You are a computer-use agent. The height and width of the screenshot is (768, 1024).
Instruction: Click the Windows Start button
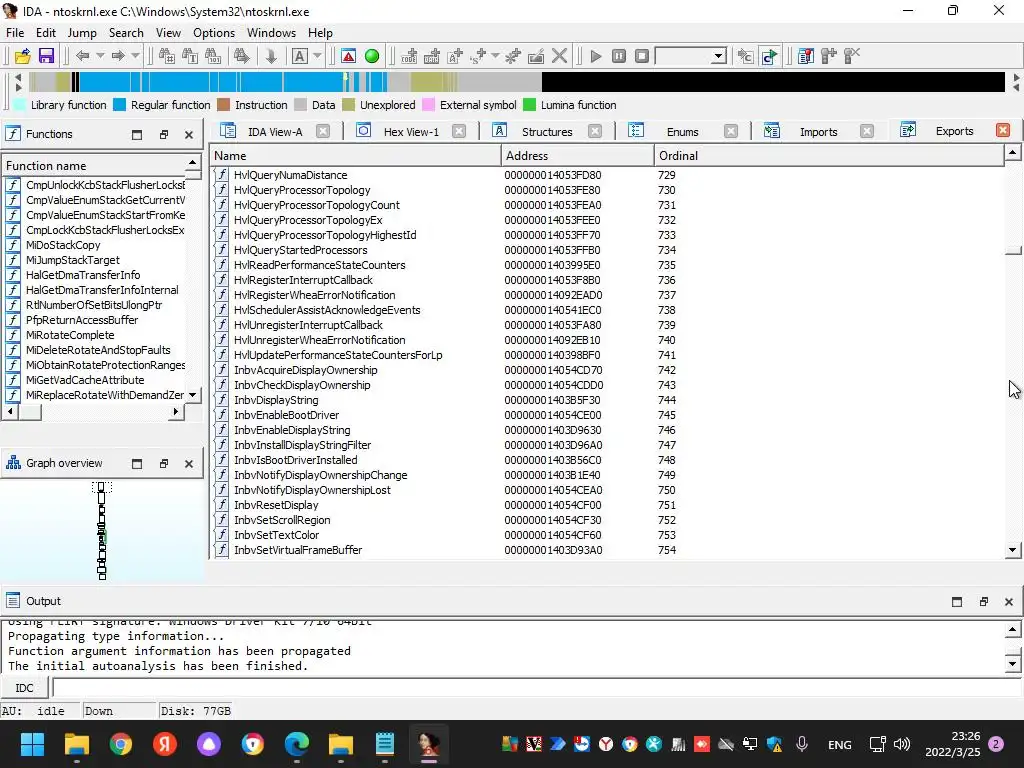(32, 744)
